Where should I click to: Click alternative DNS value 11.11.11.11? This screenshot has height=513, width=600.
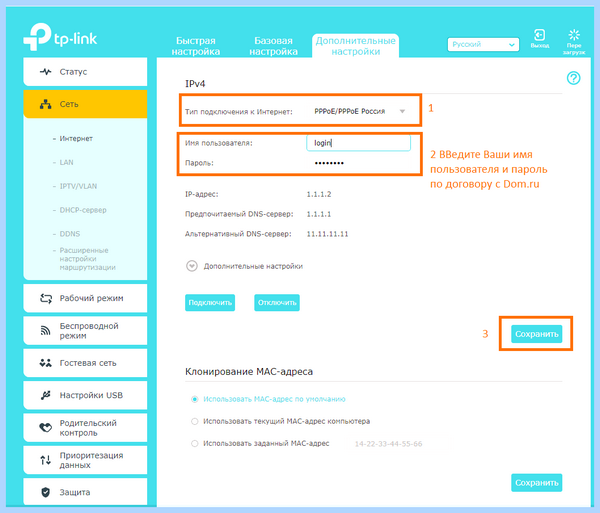point(328,234)
